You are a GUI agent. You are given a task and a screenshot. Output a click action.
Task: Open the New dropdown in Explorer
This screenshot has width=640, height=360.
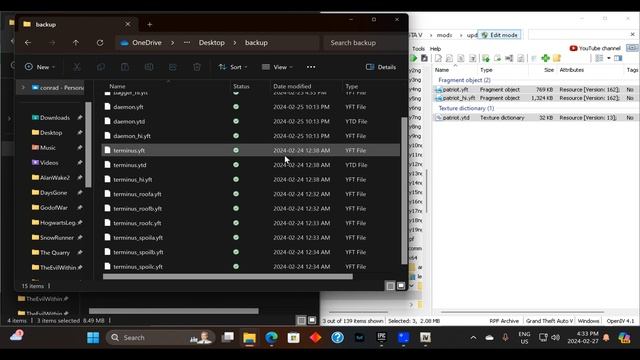[40, 67]
